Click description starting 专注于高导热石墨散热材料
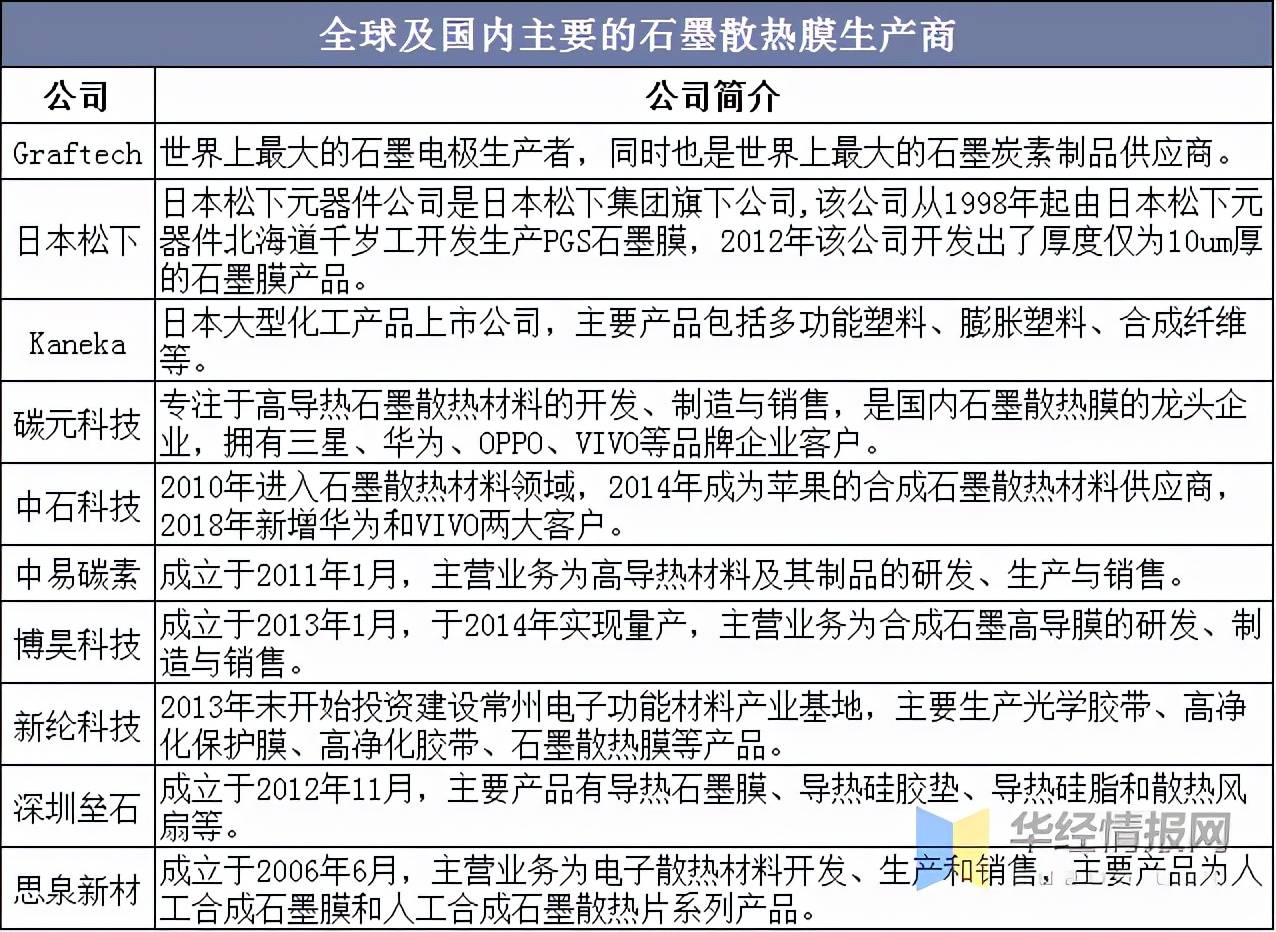The height and width of the screenshot is (932, 1276). tap(714, 422)
